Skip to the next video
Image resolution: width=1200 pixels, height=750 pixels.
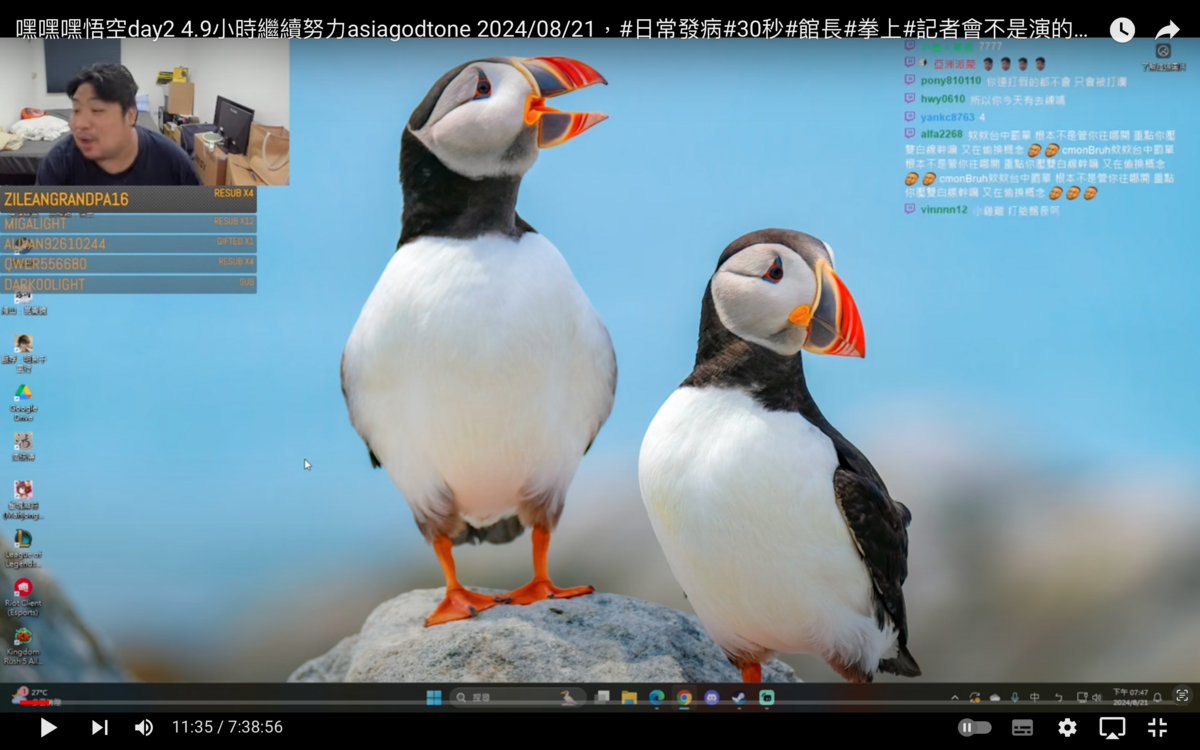[99, 728]
